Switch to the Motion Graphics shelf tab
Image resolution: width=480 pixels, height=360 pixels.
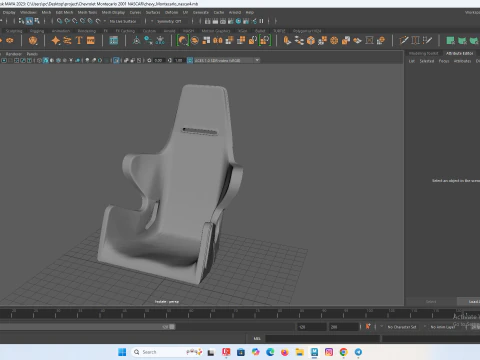coord(216,31)
